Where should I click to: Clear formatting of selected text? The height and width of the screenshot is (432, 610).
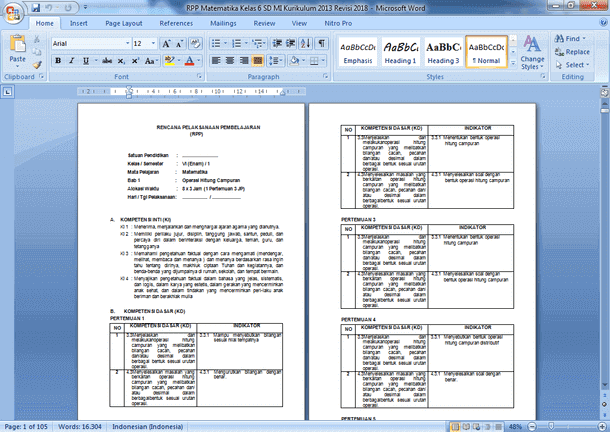[195, 44]
